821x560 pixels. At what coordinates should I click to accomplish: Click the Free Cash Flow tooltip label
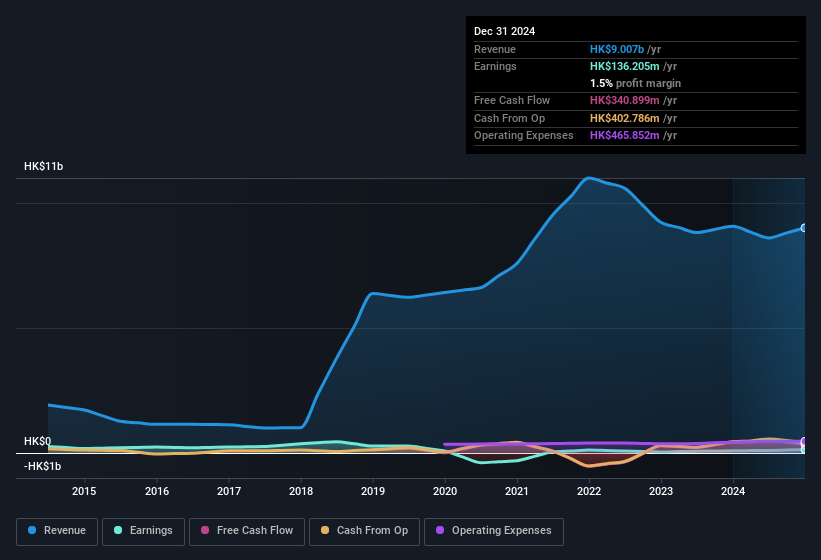pyautogui.click(x=512, y=100)
